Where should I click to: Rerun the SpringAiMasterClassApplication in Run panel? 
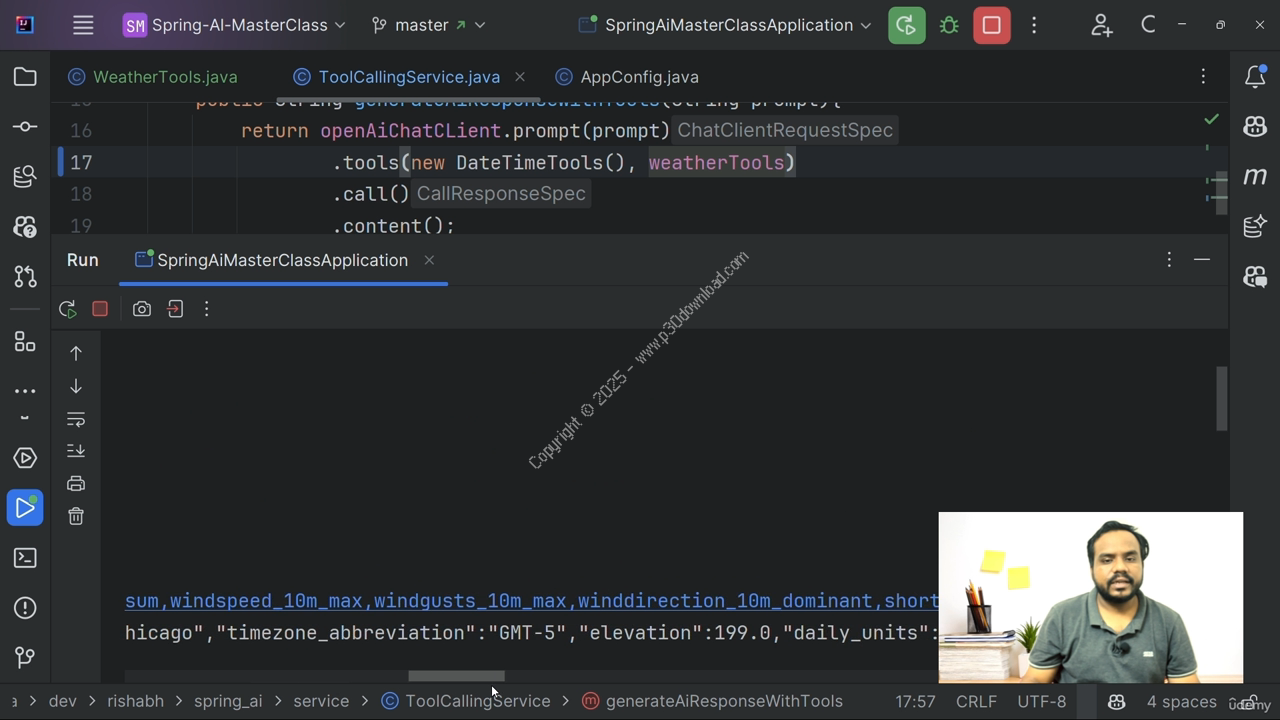point(68,309)
